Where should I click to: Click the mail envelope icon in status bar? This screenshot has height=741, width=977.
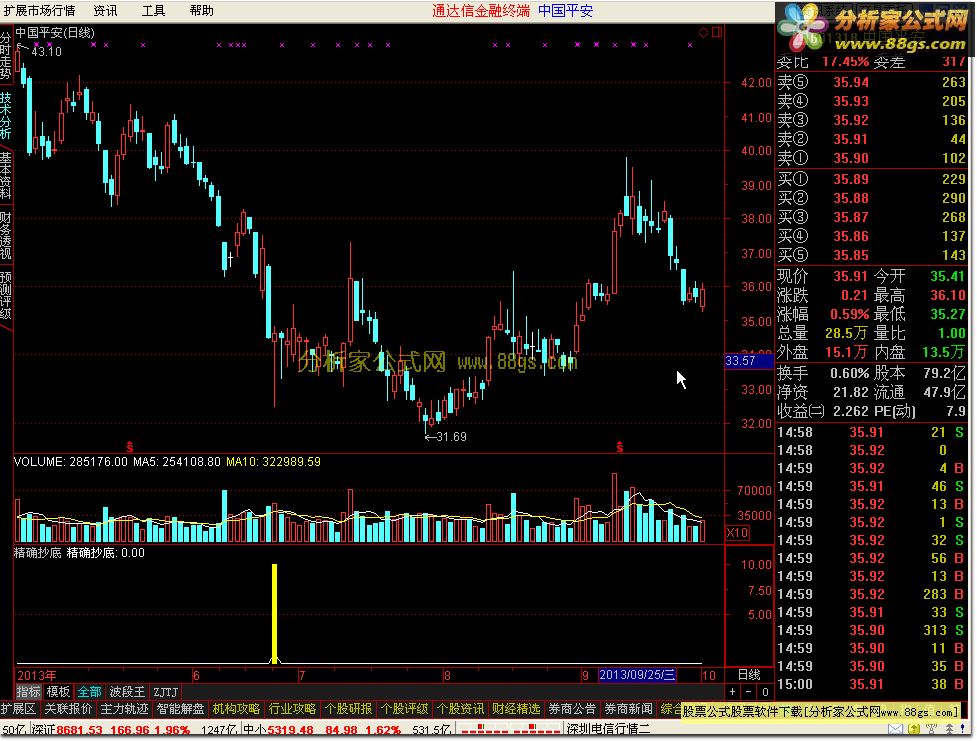[x=895, y=729]
